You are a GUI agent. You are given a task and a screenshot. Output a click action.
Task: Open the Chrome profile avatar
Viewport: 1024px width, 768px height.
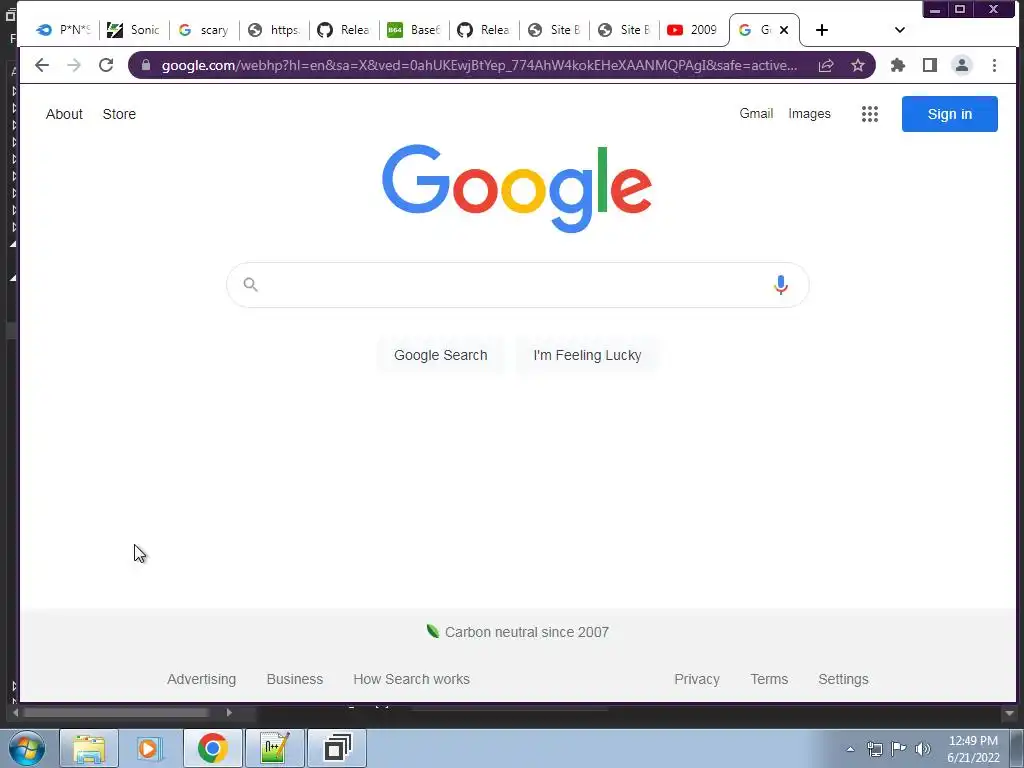tap(962, 65)
